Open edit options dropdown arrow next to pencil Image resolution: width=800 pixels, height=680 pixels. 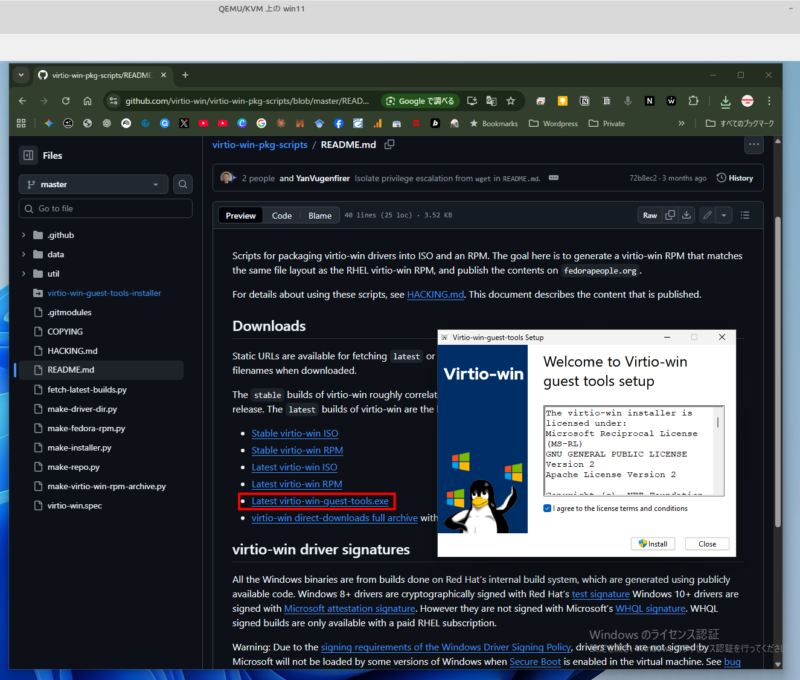click(x=724, y=215)
